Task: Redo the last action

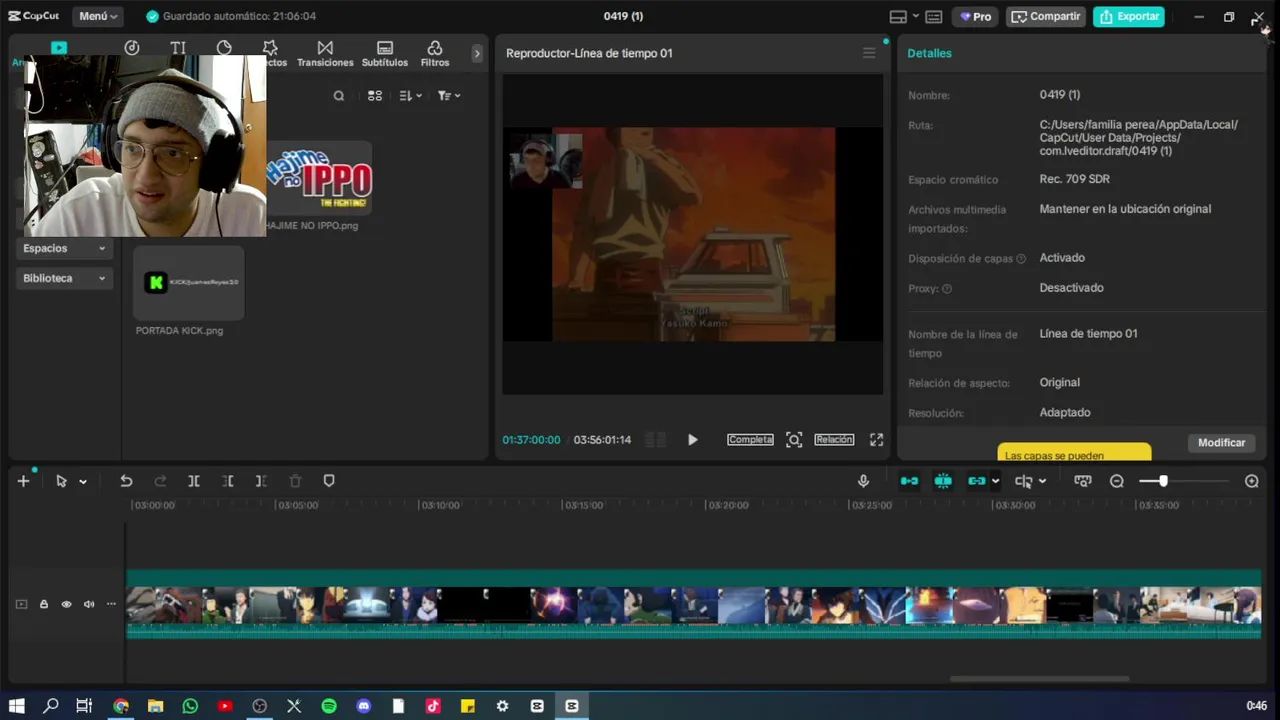Action: point(160,481)
